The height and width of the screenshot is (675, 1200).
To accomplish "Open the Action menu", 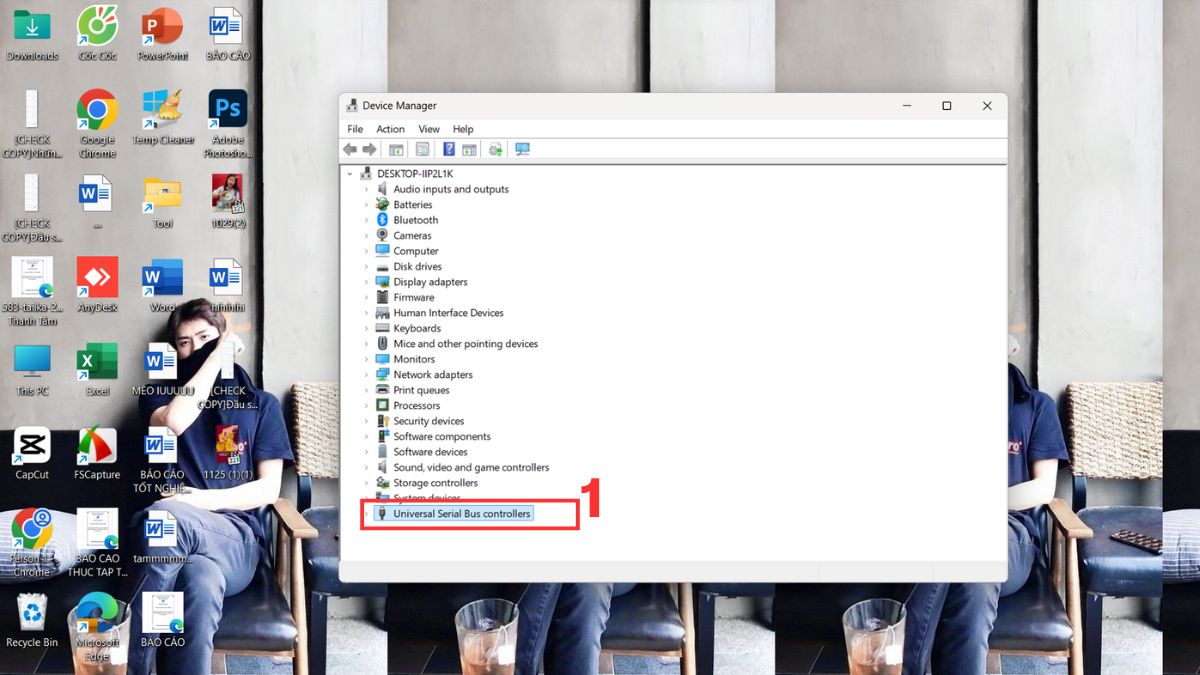I will (x=390, y=128).
